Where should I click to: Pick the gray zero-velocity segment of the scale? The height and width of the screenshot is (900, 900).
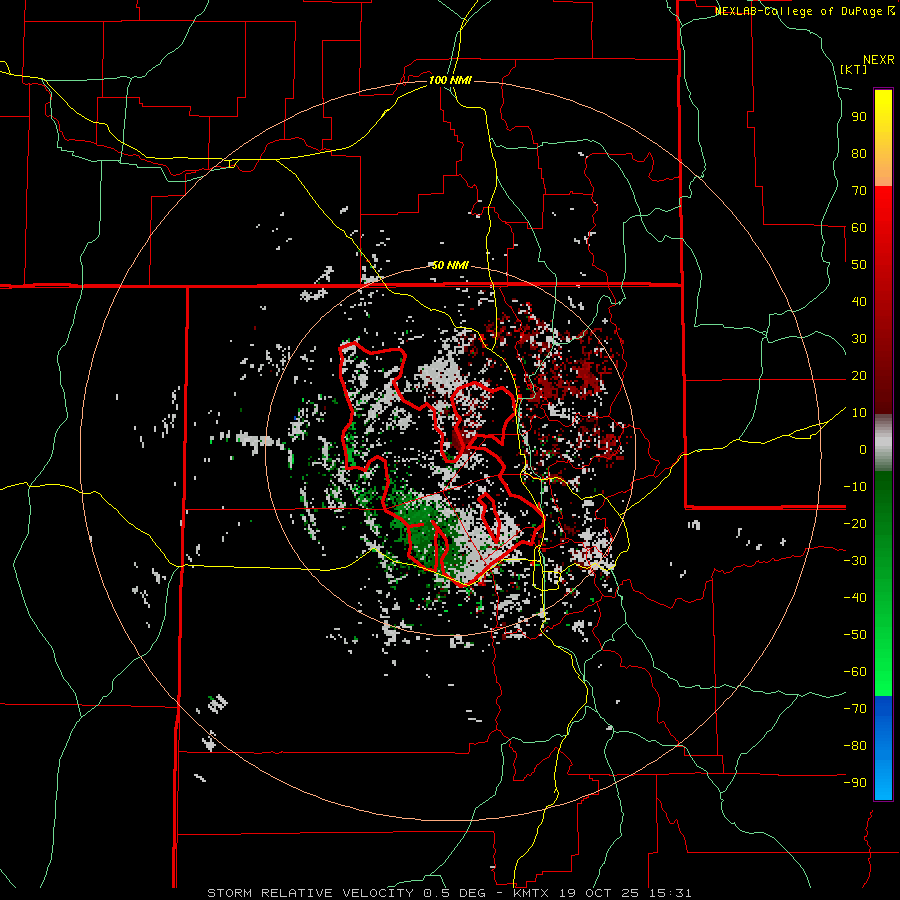(883, 443)
